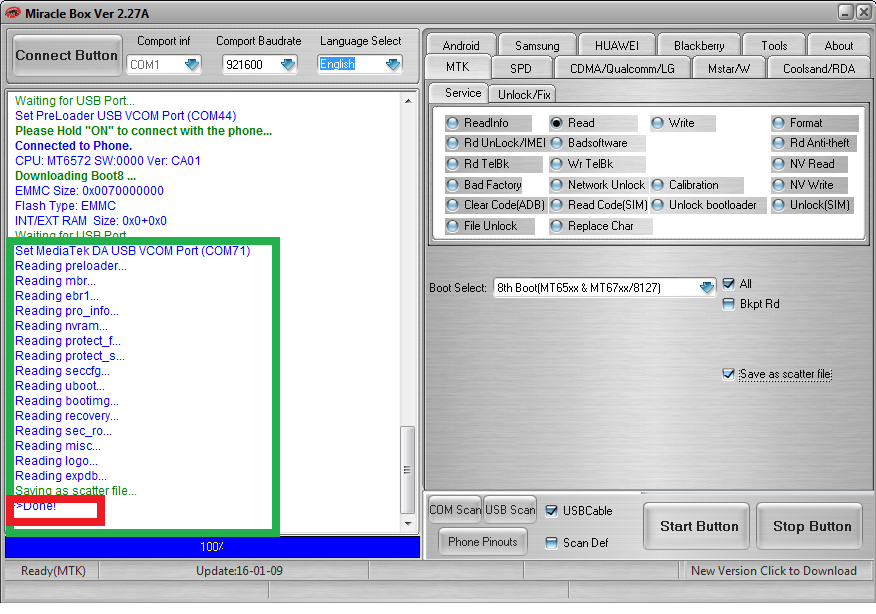The image size is (876, 614).
Task: Click the COM Scan button
Action: coord(455,510)
